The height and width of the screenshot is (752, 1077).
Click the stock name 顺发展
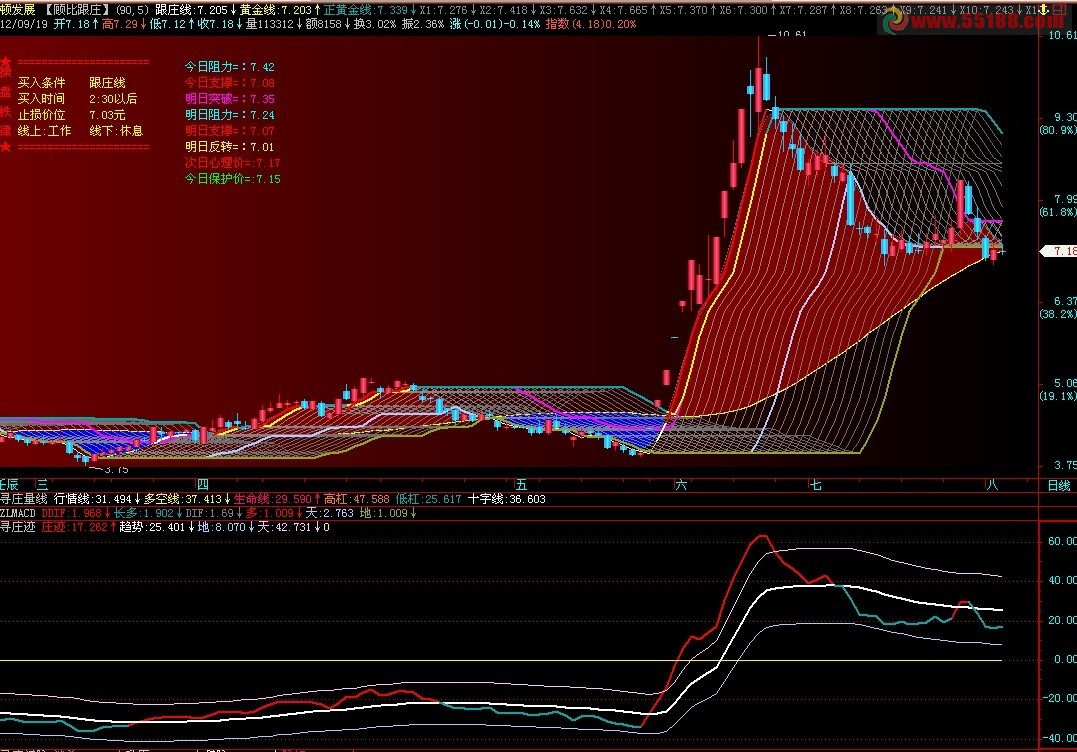[x=19, y=10]
